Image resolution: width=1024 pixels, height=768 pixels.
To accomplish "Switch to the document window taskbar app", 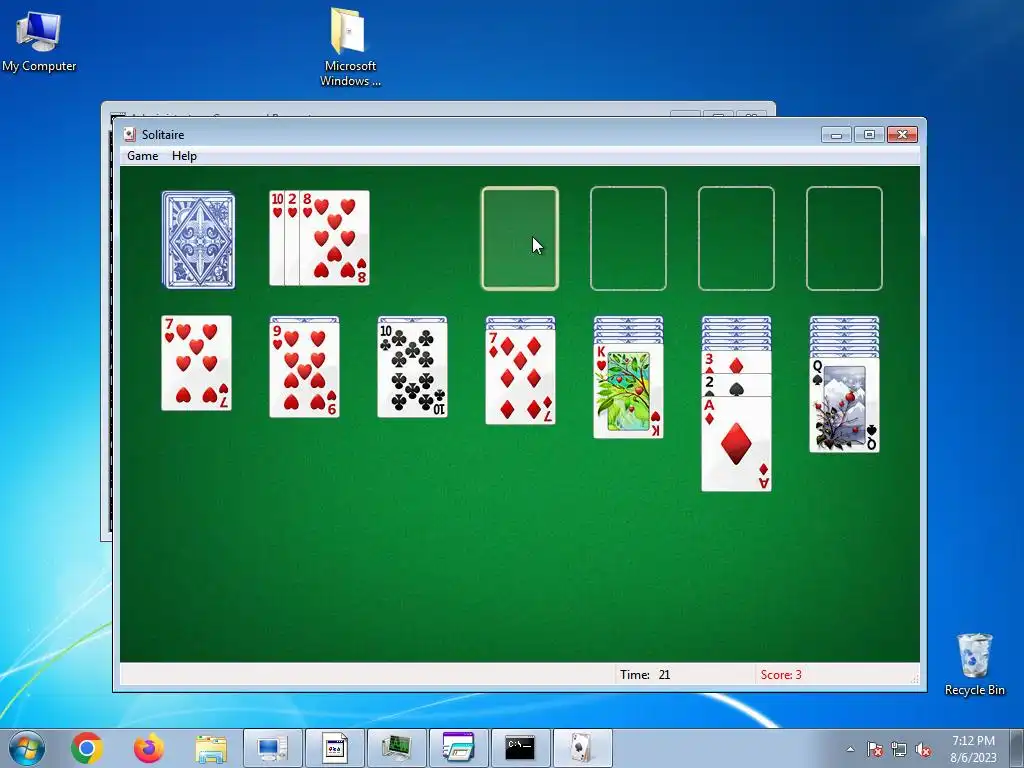I will pos(334,748).
